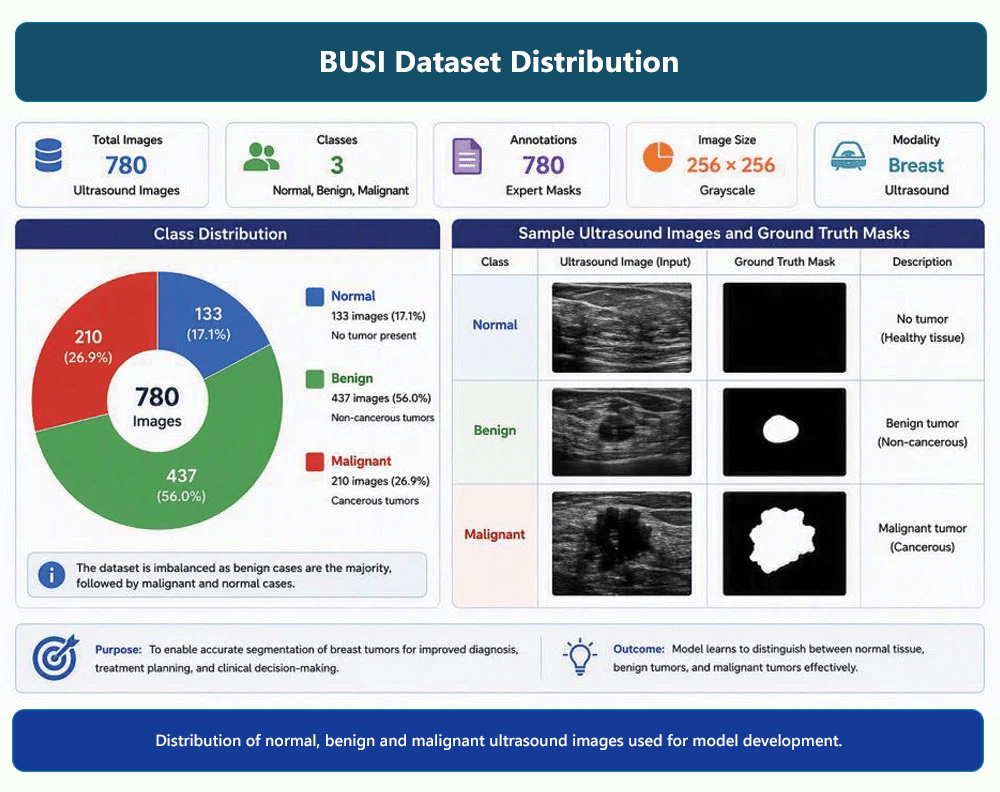Select the blue 133 (17.1%) donut segment
The width and height of the screenshot is (1000, 792).
pos(209,323)
